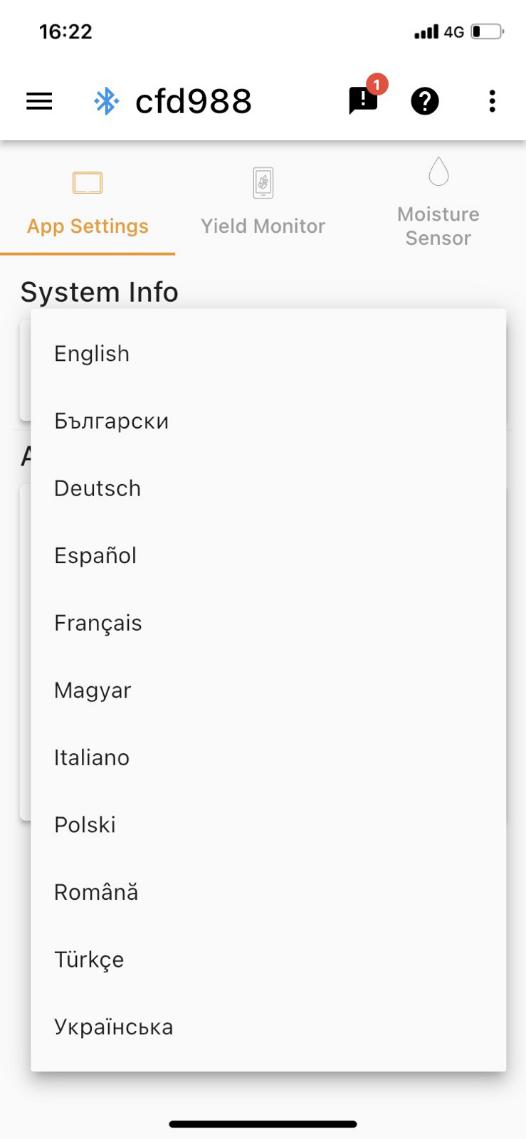Choose Türkçe from the dropdown
The image size is (526, 1139).
tap(268, 960)
